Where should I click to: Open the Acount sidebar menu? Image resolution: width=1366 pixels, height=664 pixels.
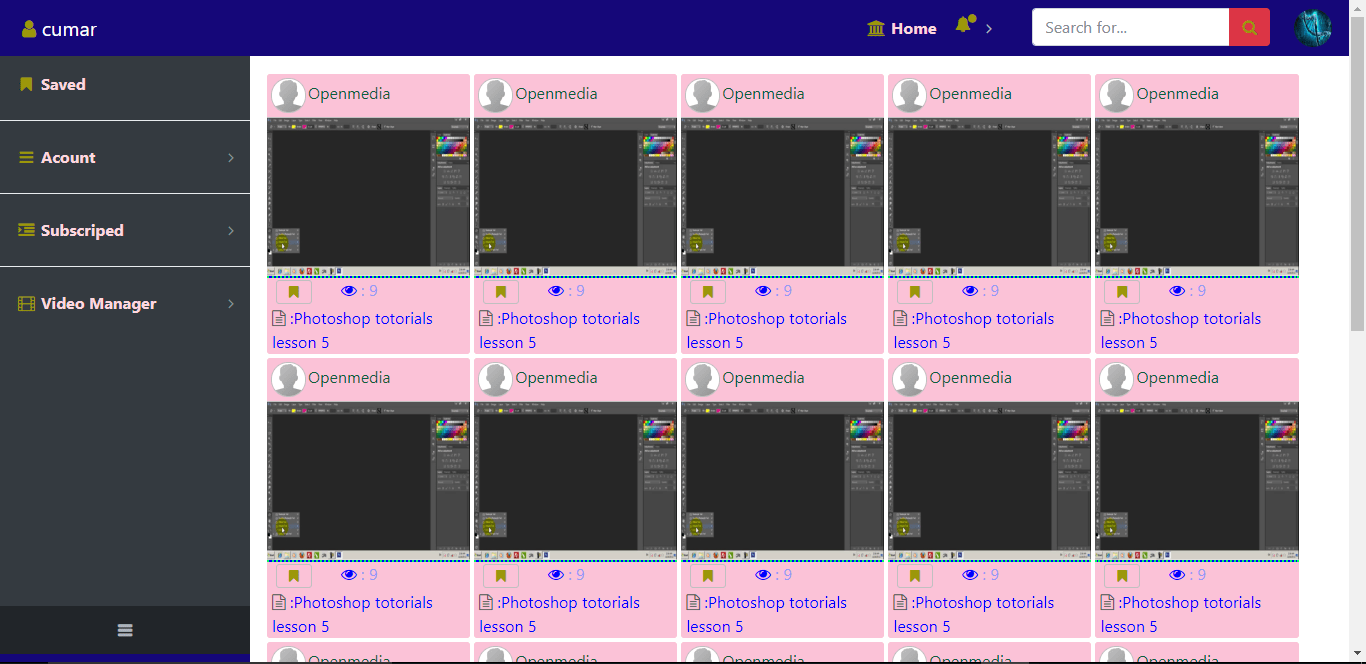pos(125,157)
